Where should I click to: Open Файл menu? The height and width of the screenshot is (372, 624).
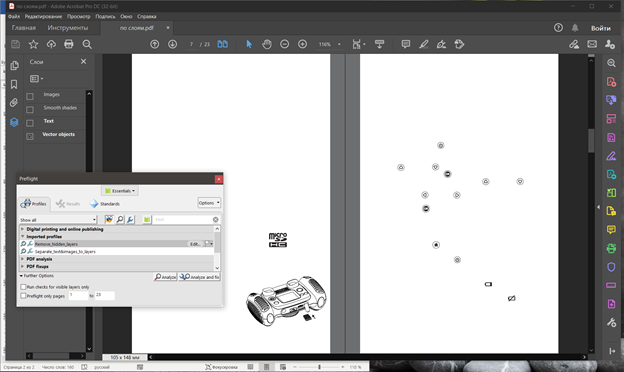coord(14,16)
